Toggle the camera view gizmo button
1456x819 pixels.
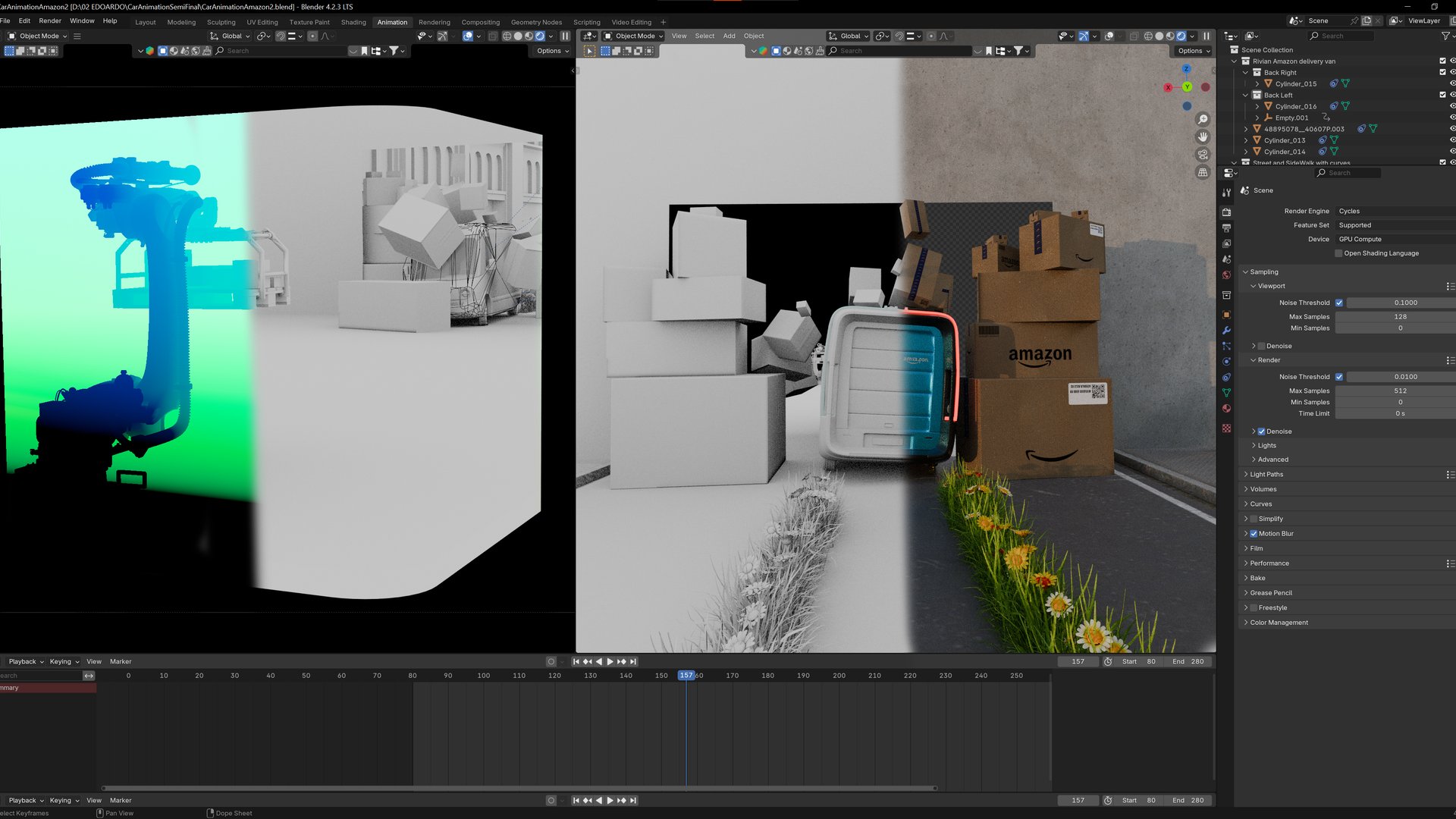point(1203,155)
